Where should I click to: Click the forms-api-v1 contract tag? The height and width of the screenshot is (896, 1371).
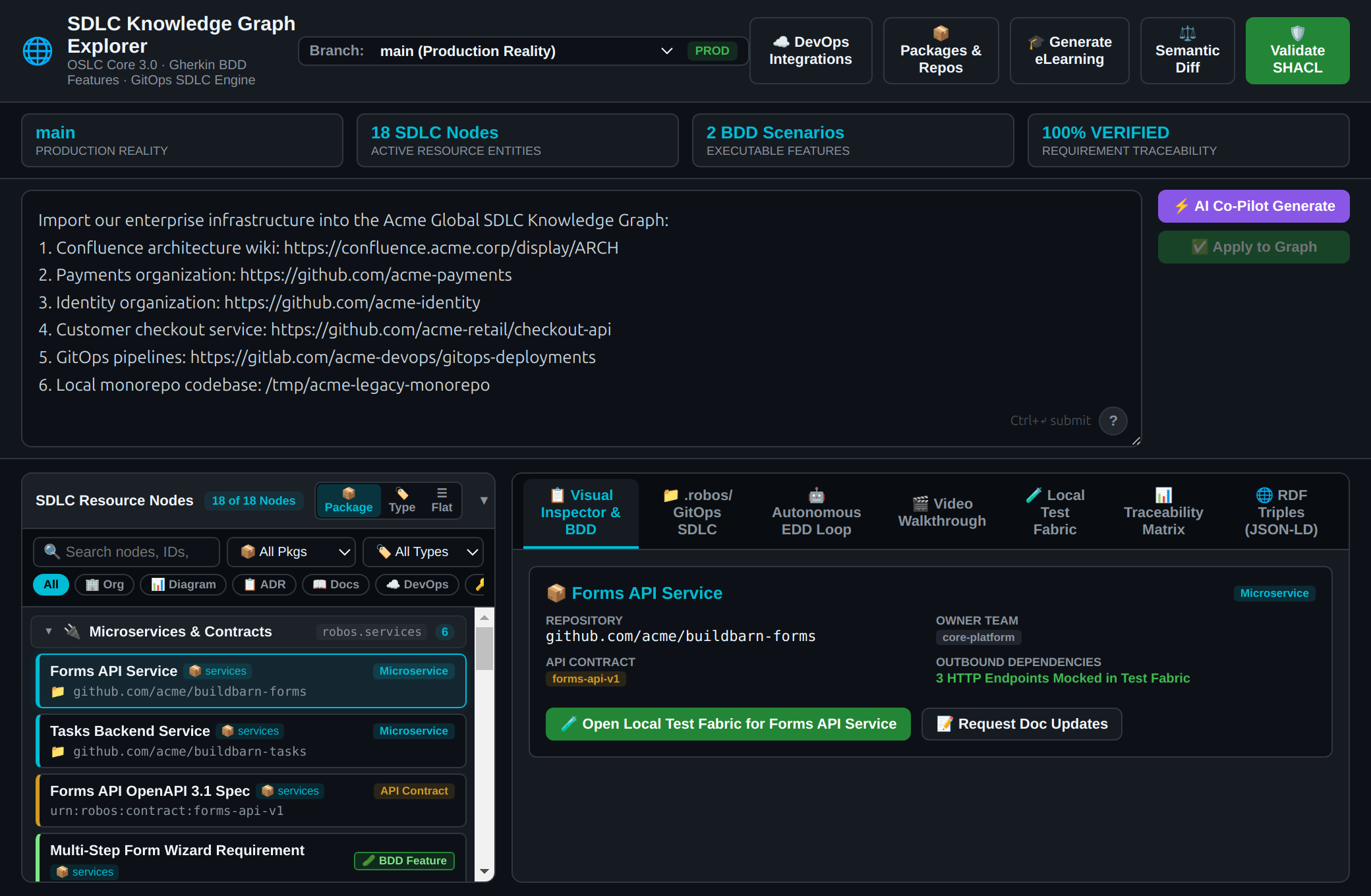[586, 679]
